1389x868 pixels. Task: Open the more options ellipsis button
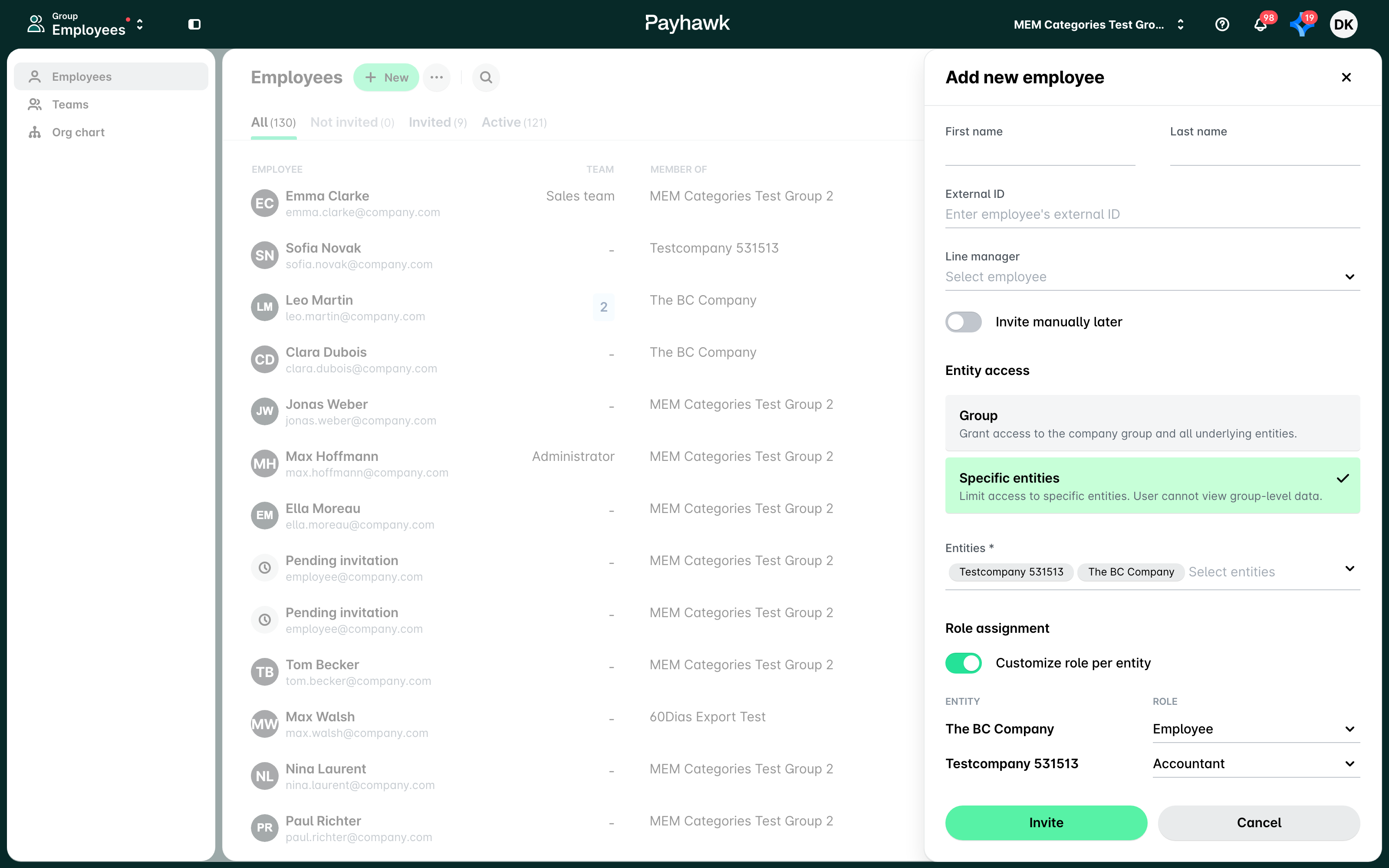[436, 77]
